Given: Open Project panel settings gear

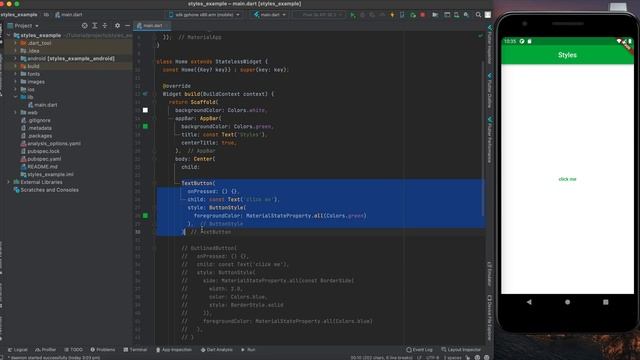Looking at the screenshot, I should 118,25.
